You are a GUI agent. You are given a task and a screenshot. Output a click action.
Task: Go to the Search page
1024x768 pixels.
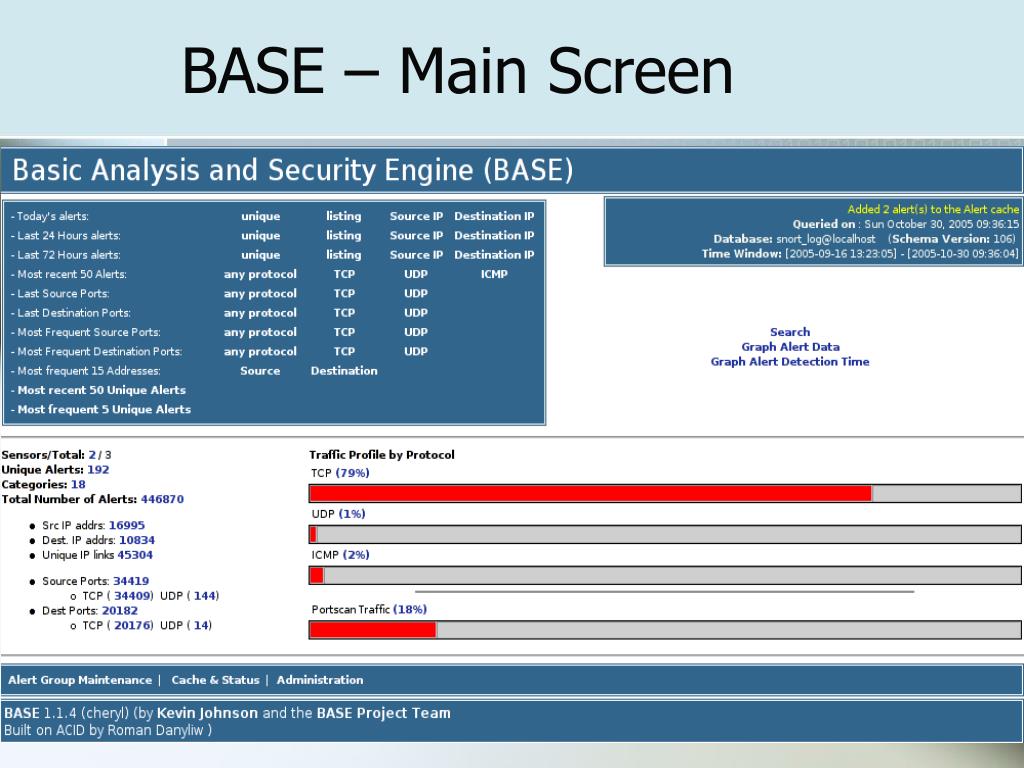(790, 332)
